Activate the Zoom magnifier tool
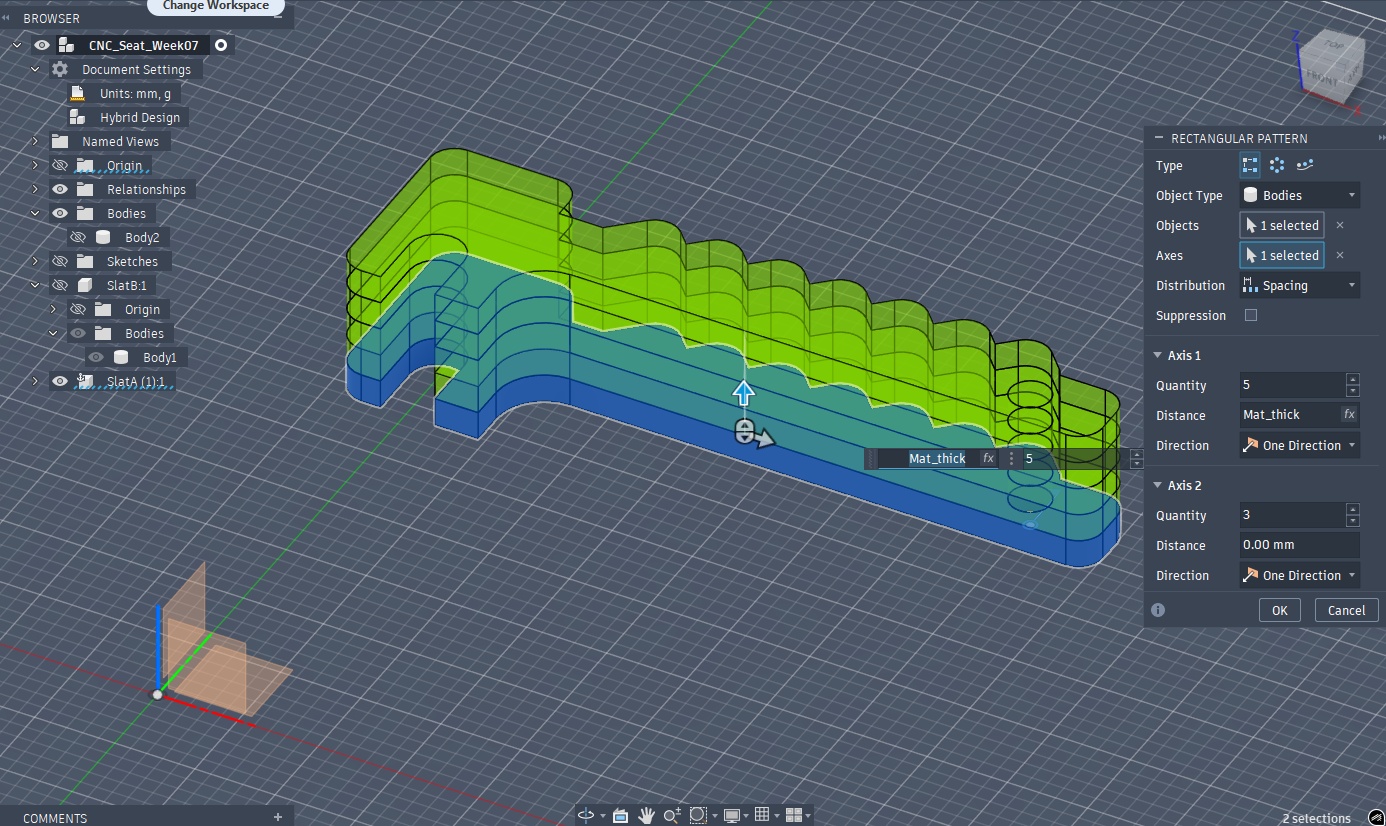 click(672, 815)
